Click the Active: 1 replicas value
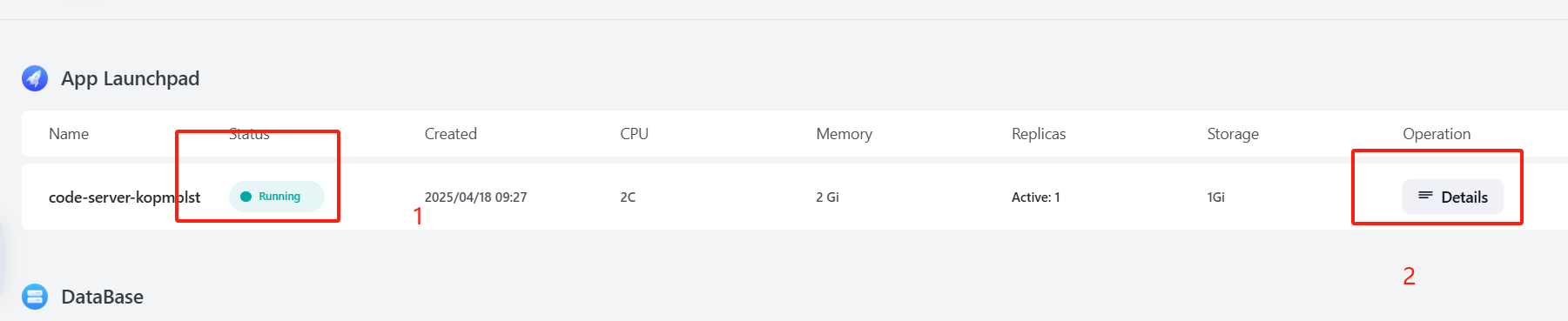This screenshot has height=321, width=1568. (x=1035, y=197)
